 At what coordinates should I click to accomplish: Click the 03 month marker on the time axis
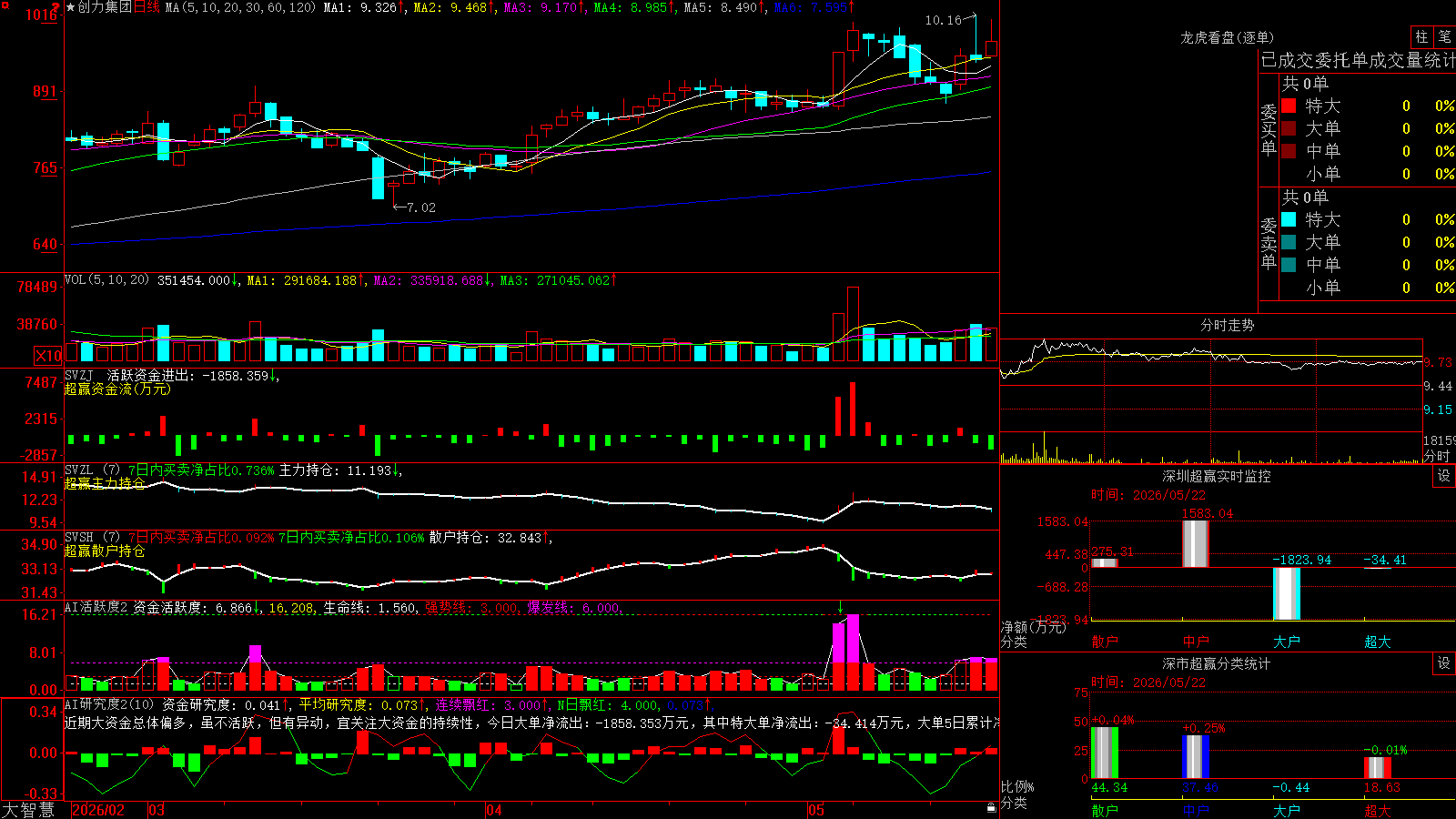point(157,810)
